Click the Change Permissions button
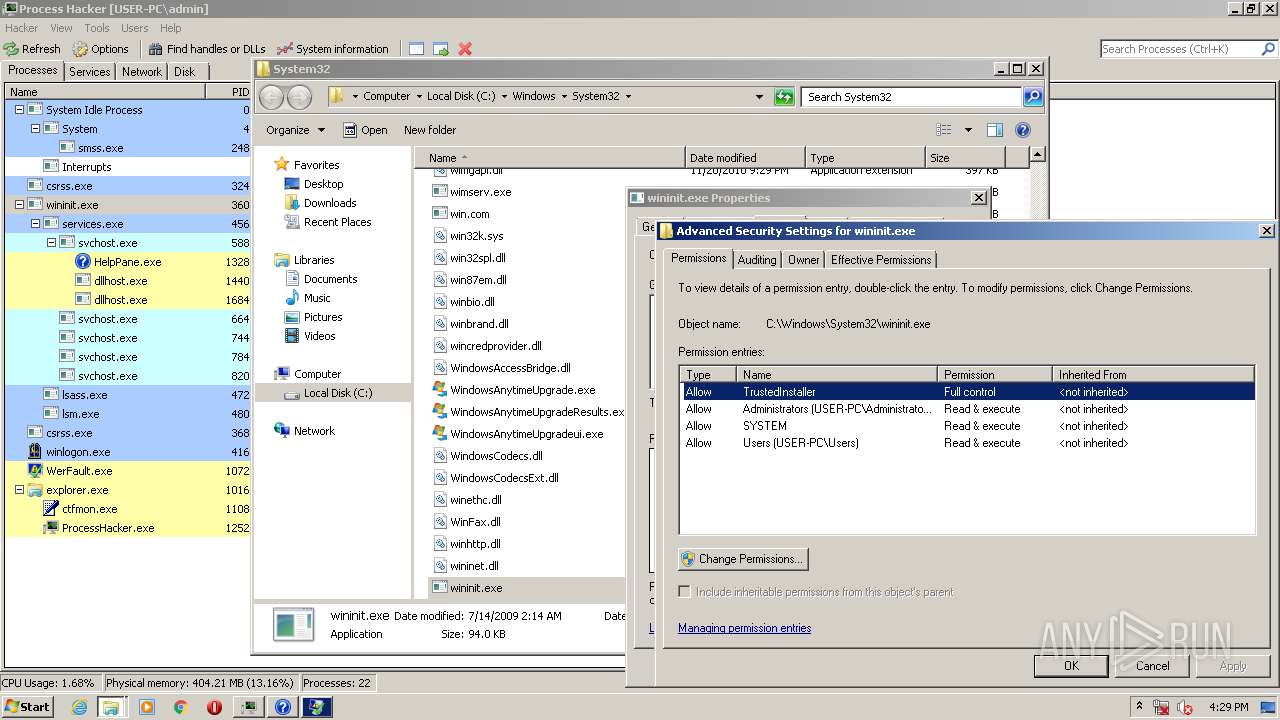Viewport: 1280px width, 720px height. click(743, 559)
